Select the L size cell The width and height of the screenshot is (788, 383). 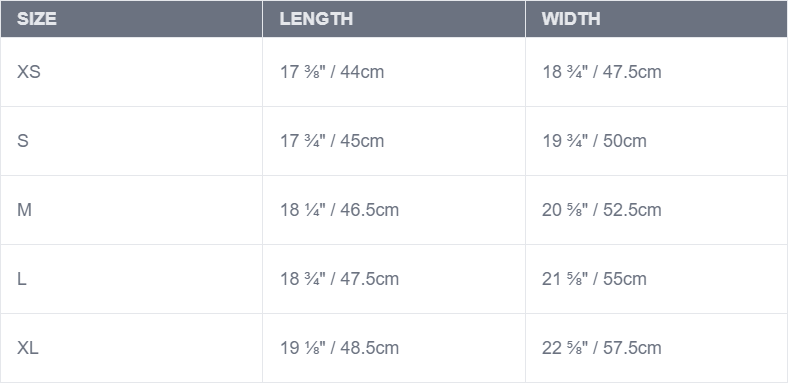pos(131,278)
